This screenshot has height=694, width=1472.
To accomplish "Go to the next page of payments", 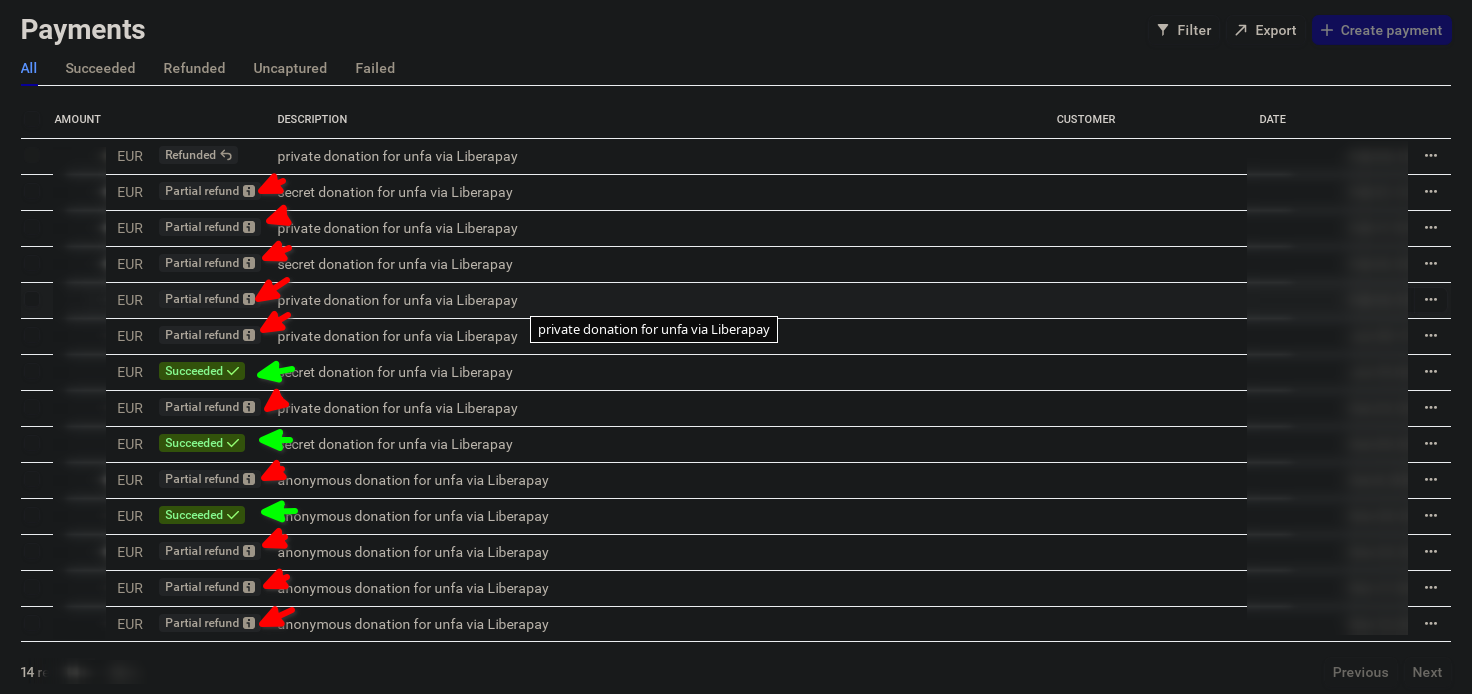I will [x=1427, y=672].
